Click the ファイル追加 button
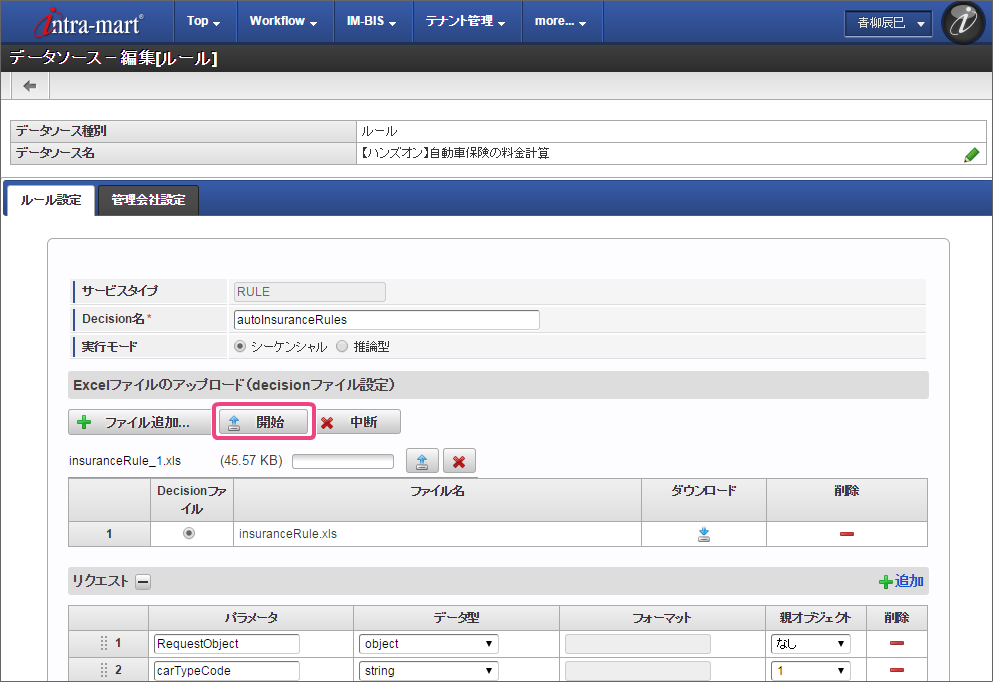Viewport: 993px width, 682px height. (134, 422)
